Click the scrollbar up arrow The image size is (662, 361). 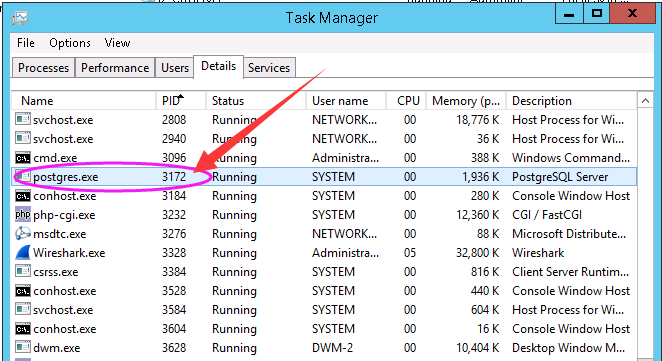(x=645, y=101)
